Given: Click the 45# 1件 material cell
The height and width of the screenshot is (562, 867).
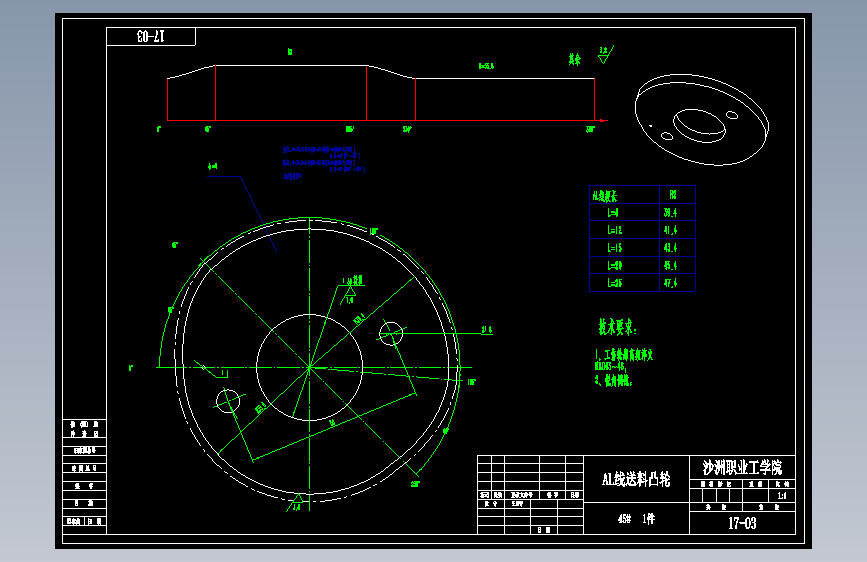Looking at the screenshot, I should tap(636, 519).
